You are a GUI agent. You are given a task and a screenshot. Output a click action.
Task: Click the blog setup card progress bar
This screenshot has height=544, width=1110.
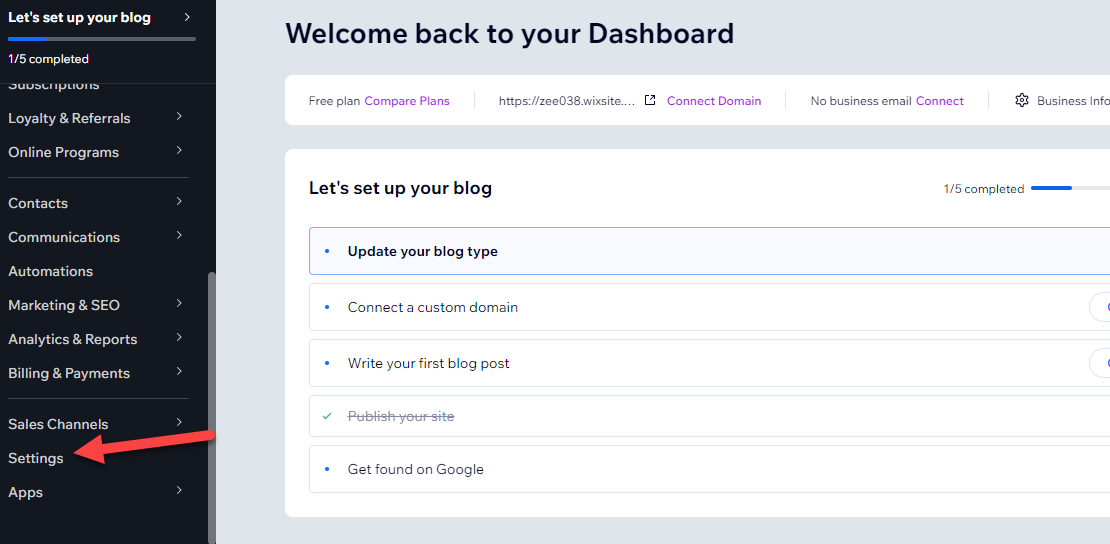click(1070, 188)
